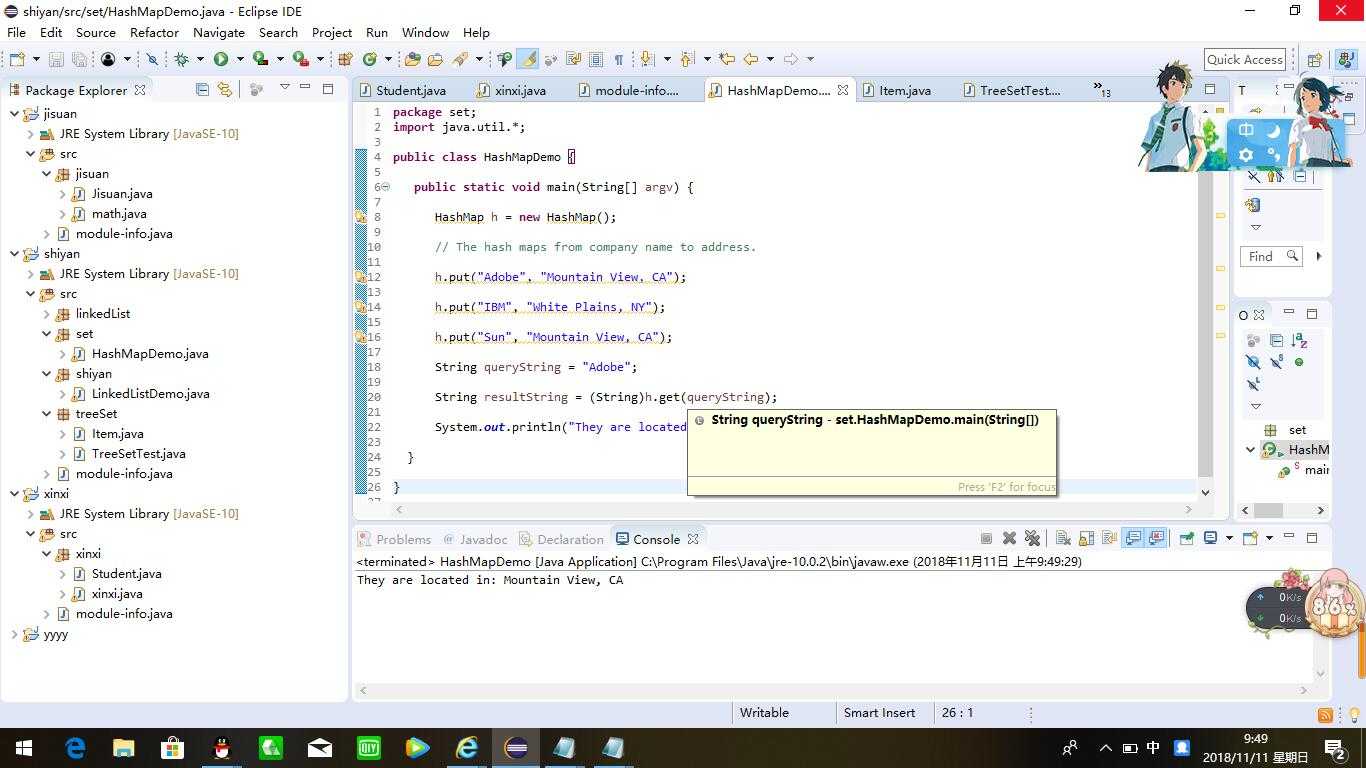Toggle Mark Occurrences highlighter icon
This screenshot has width=1366, height=768.
[x=528, y=59]
